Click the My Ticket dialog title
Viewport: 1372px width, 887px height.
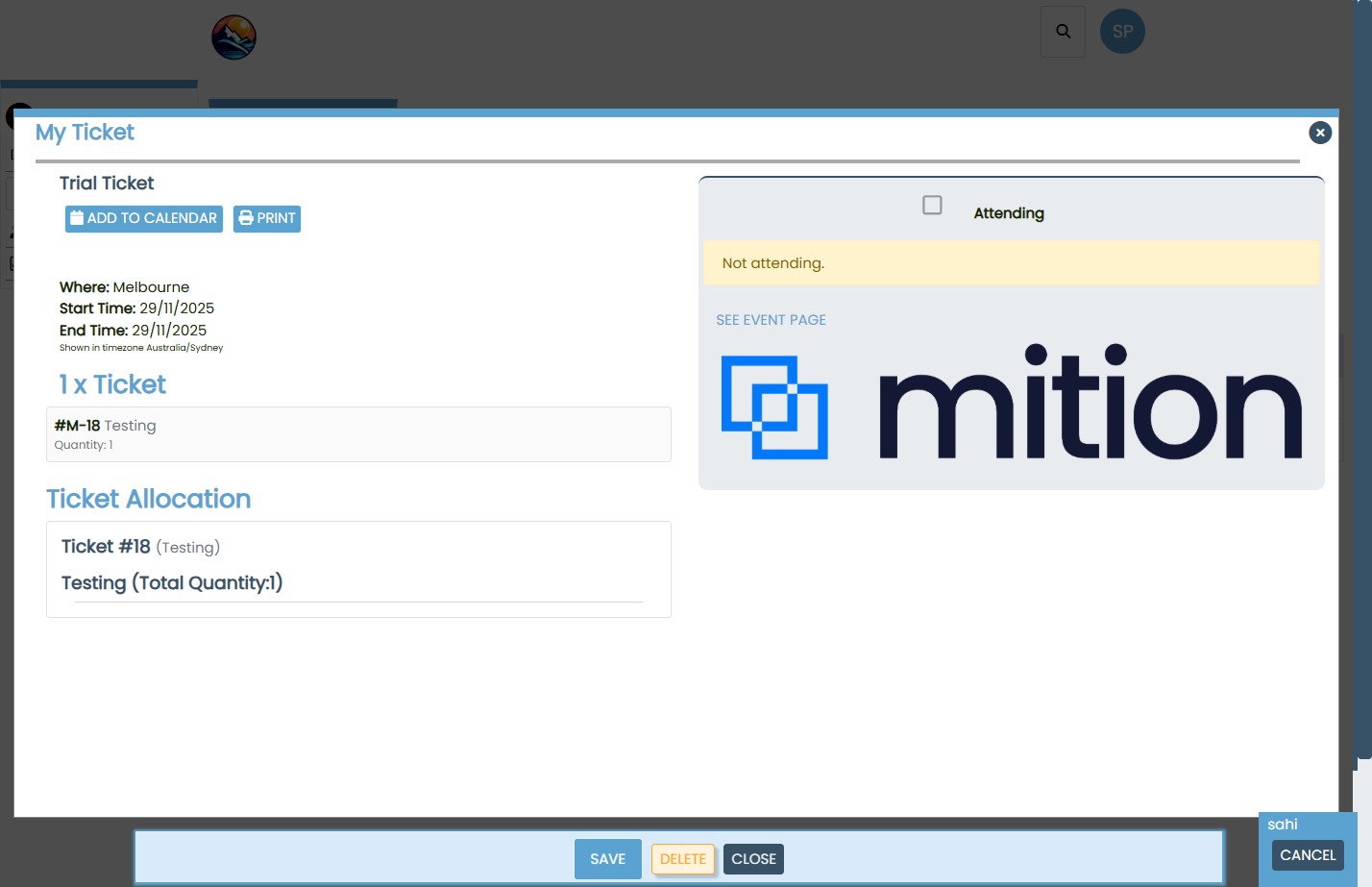85,133
